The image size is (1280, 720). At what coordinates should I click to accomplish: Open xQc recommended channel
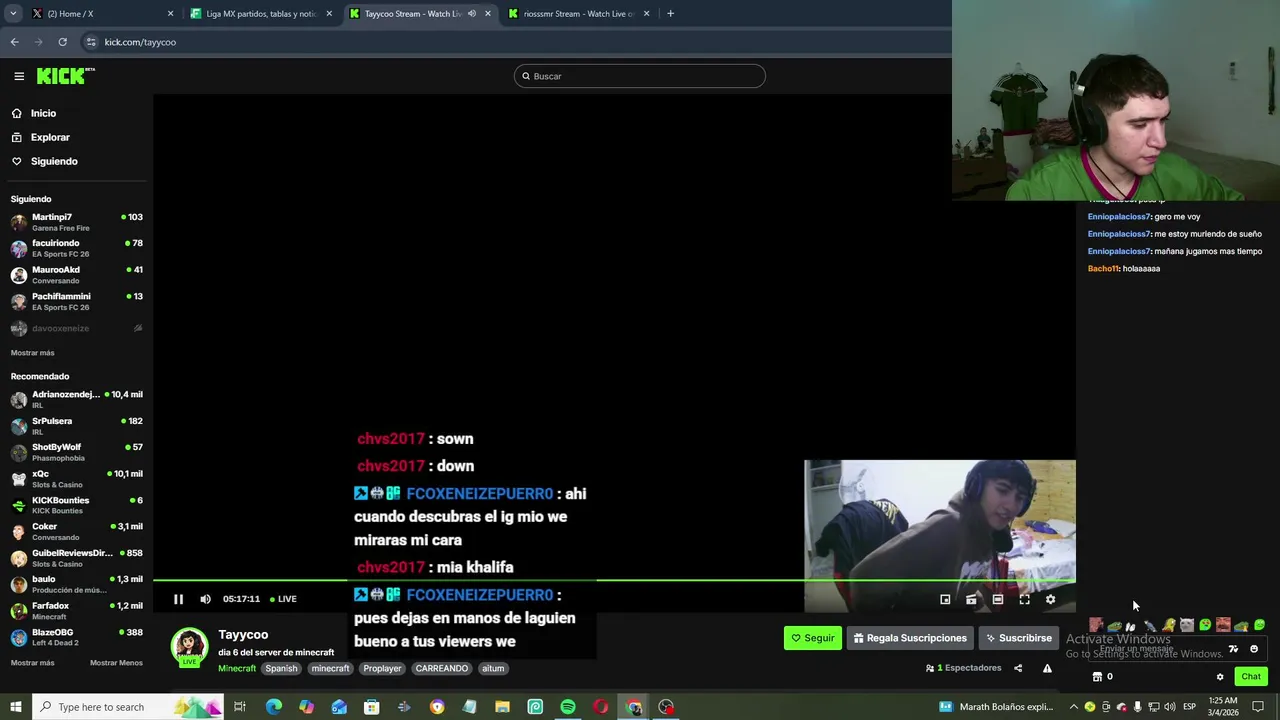(x=76, y=479)
